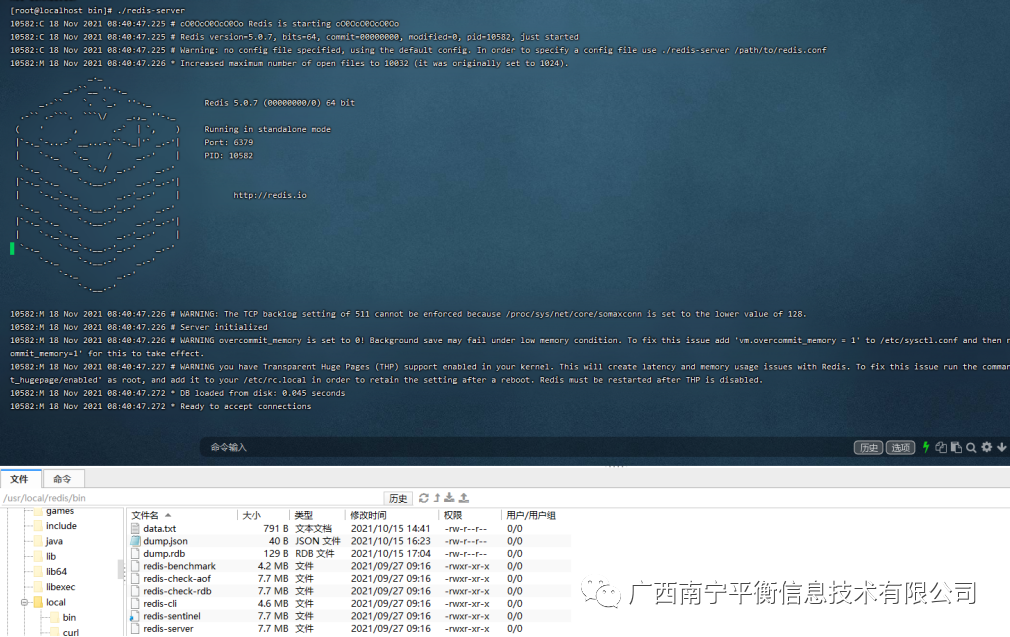
Task: Switch to the 文件 tab
Action: pos(19,479)
